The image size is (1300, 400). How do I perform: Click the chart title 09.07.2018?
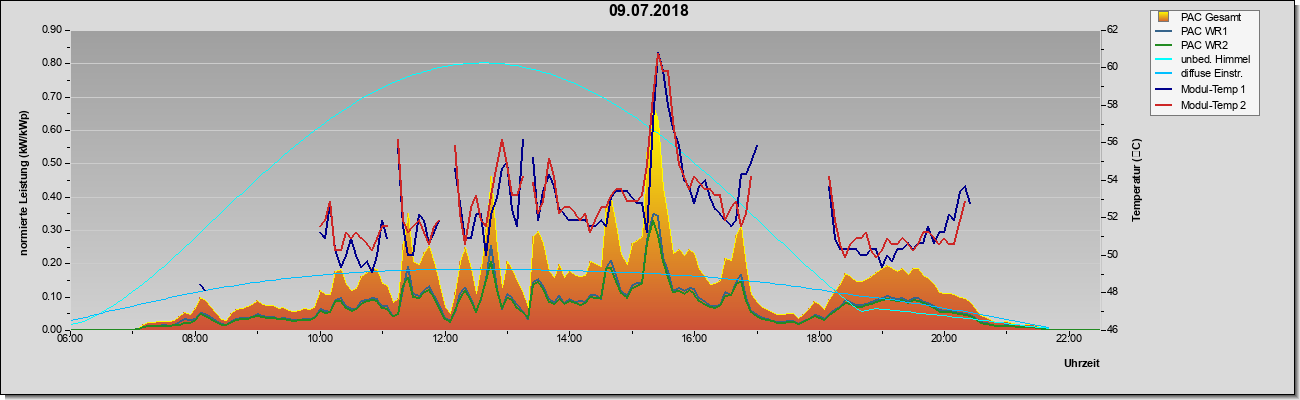pos(649,12)
